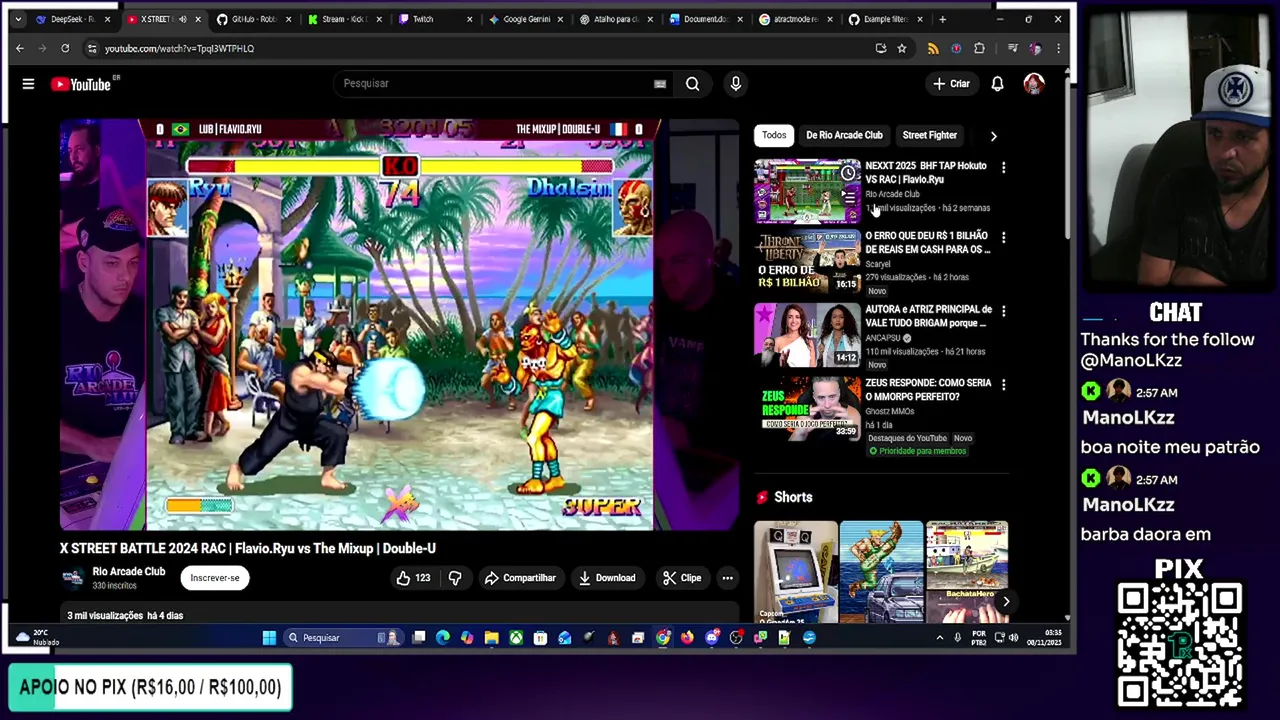
Task: Open Chrome three-dot menu
Action: [x=1058, y=48]
